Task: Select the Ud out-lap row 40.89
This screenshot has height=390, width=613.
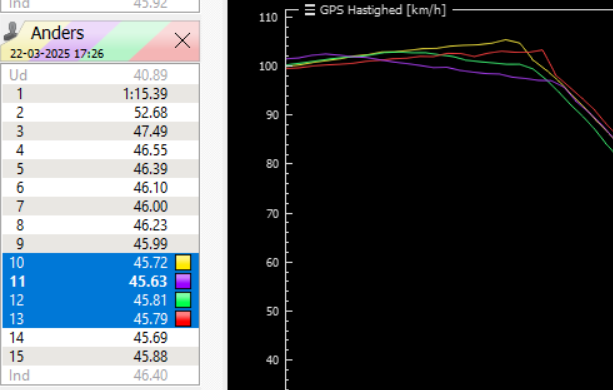Action: (x=100, y=75)
